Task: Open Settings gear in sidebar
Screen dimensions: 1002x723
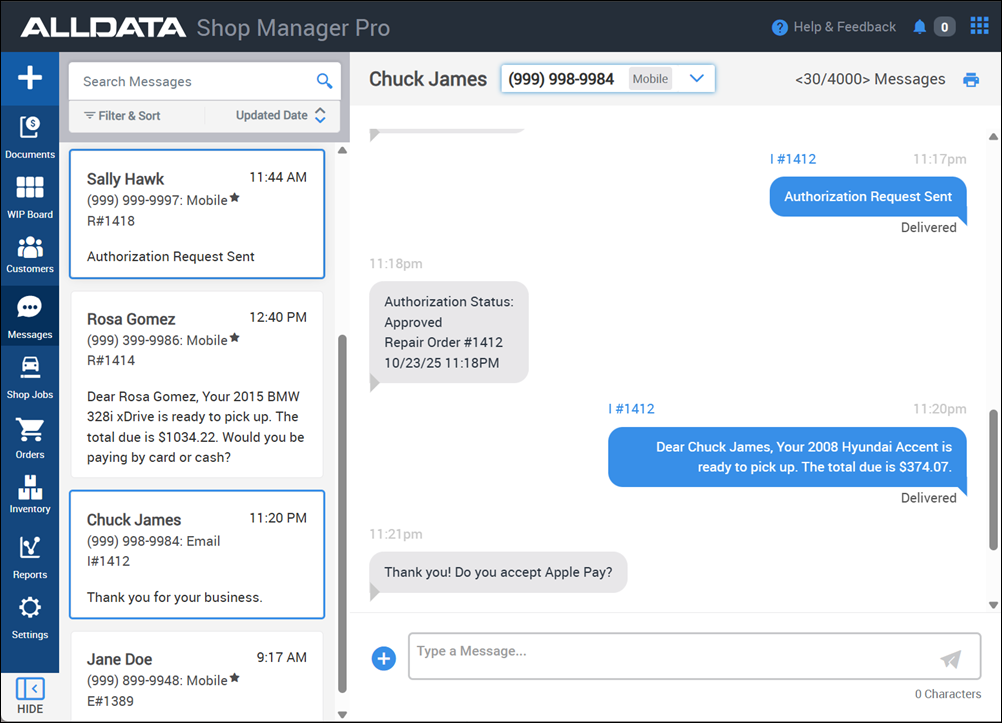Action: (29, 618)
